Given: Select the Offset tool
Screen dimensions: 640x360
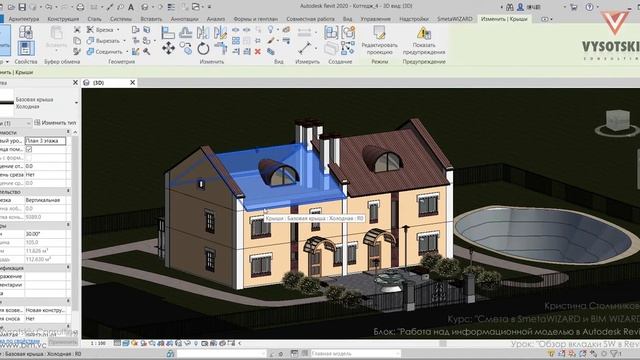Looking at the screenshot, I should 185,32.
